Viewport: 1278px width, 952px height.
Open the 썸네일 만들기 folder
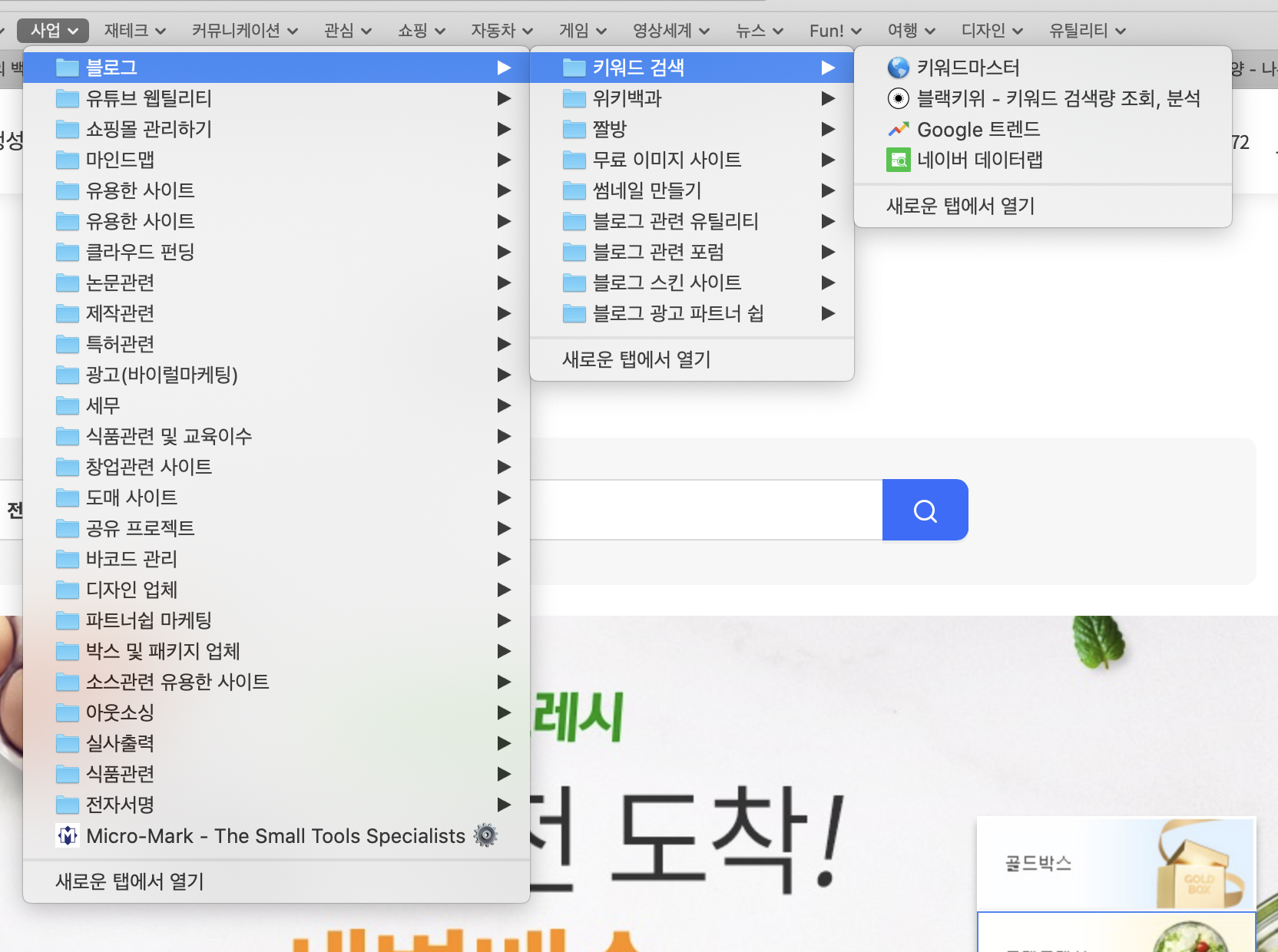pyautogui.click(x=692, y=190)
